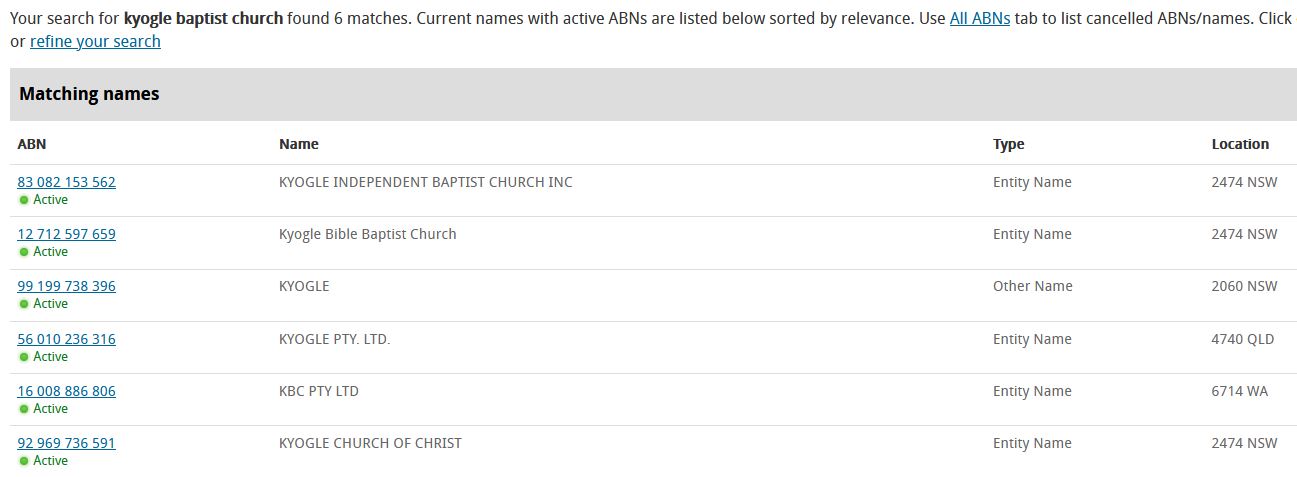Click green Active icon for Kyogle Bible Baptist
This screenshot has width=1297, height=477.
pos(24,252)
